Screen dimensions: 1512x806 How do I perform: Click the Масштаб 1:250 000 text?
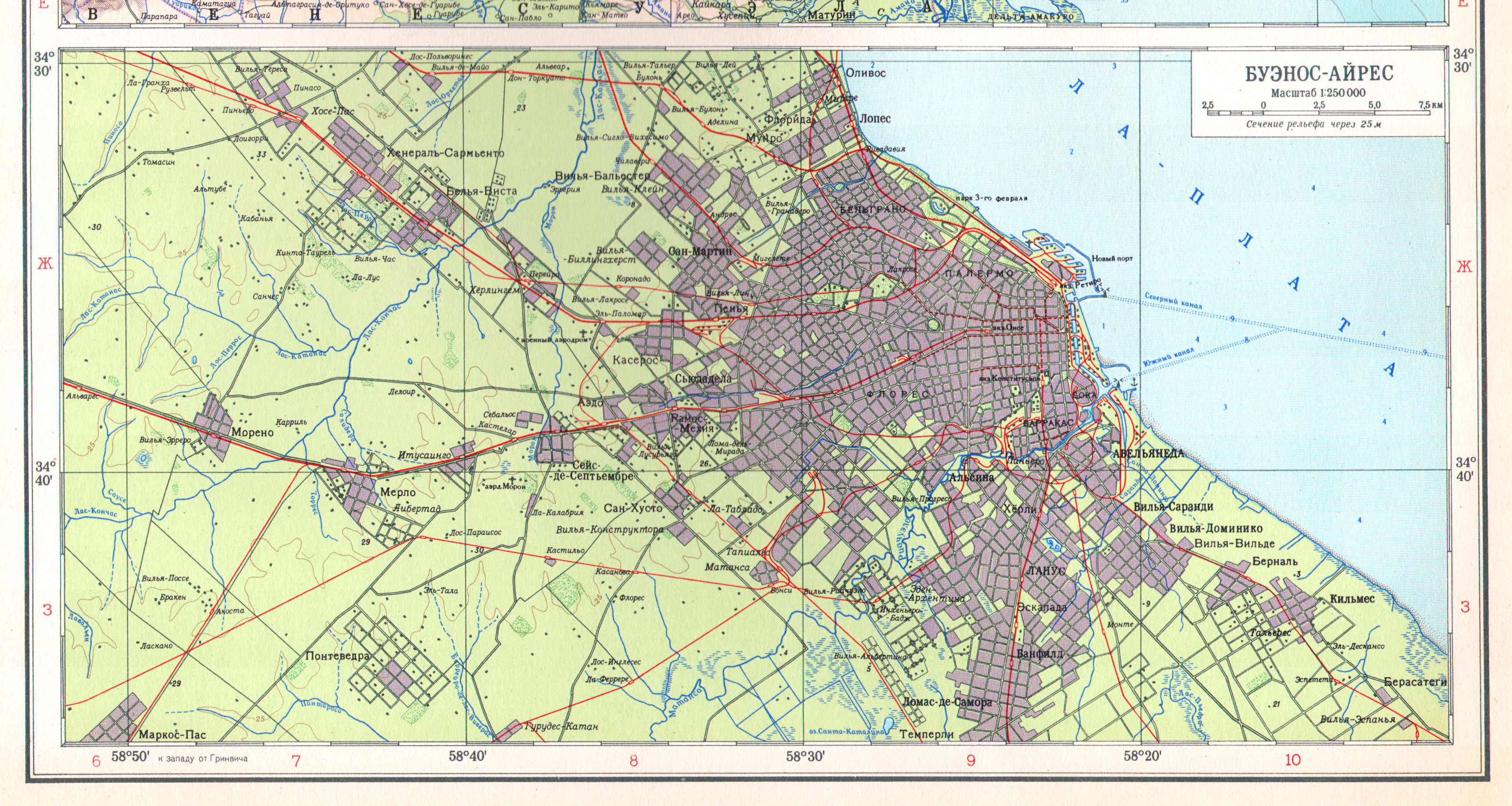[x=1318, y=93]
